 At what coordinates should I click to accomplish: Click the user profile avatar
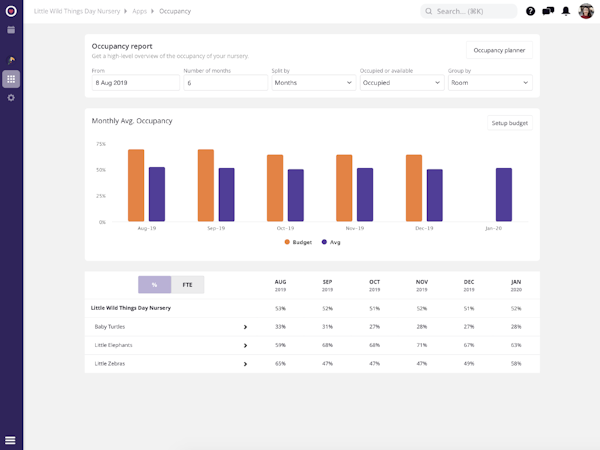(x=586, y=11)
